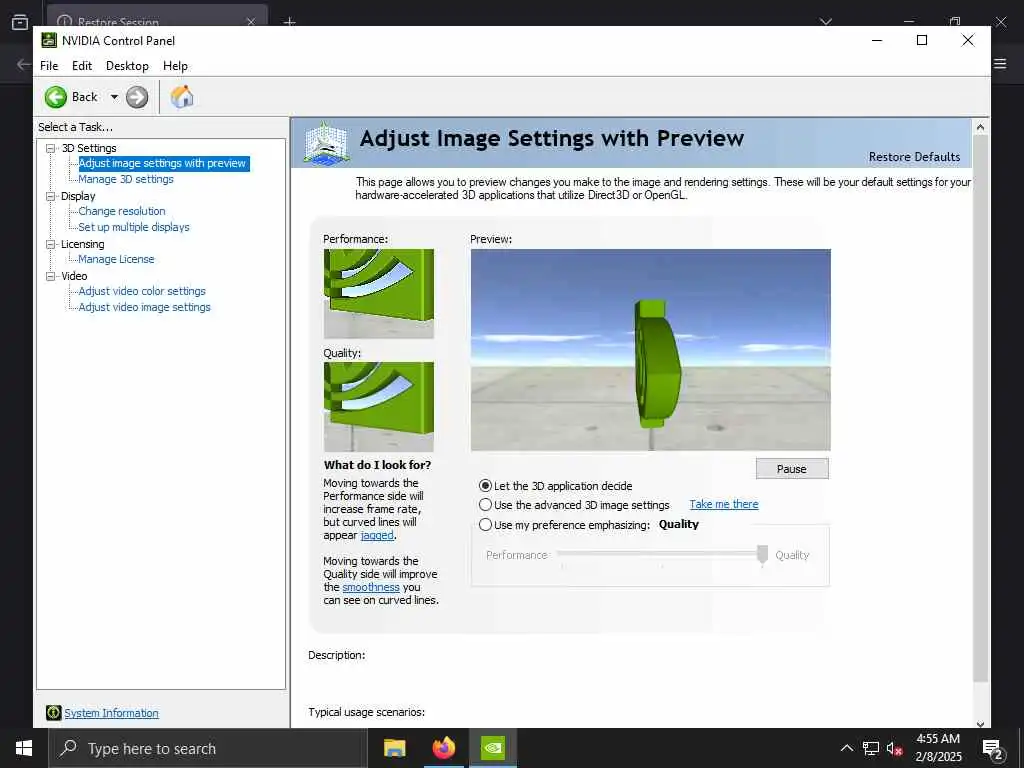The height and width of the screenshot is (768, 1024).
Task: Click NVIDIA Control Panel taskbar icon
Action: [x=493, y=748]
